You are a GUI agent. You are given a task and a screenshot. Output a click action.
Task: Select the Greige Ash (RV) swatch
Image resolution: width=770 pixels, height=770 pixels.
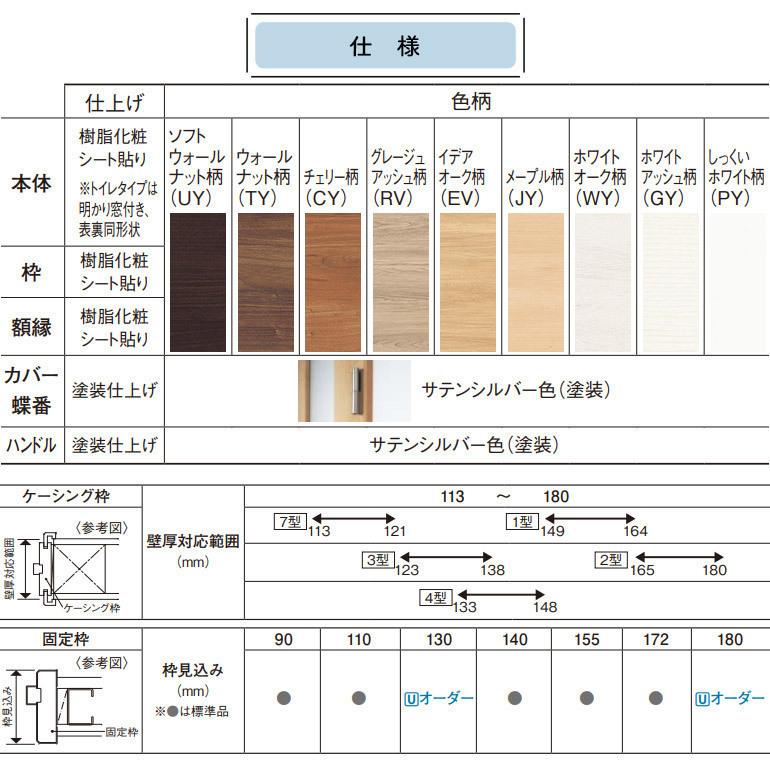400,282
